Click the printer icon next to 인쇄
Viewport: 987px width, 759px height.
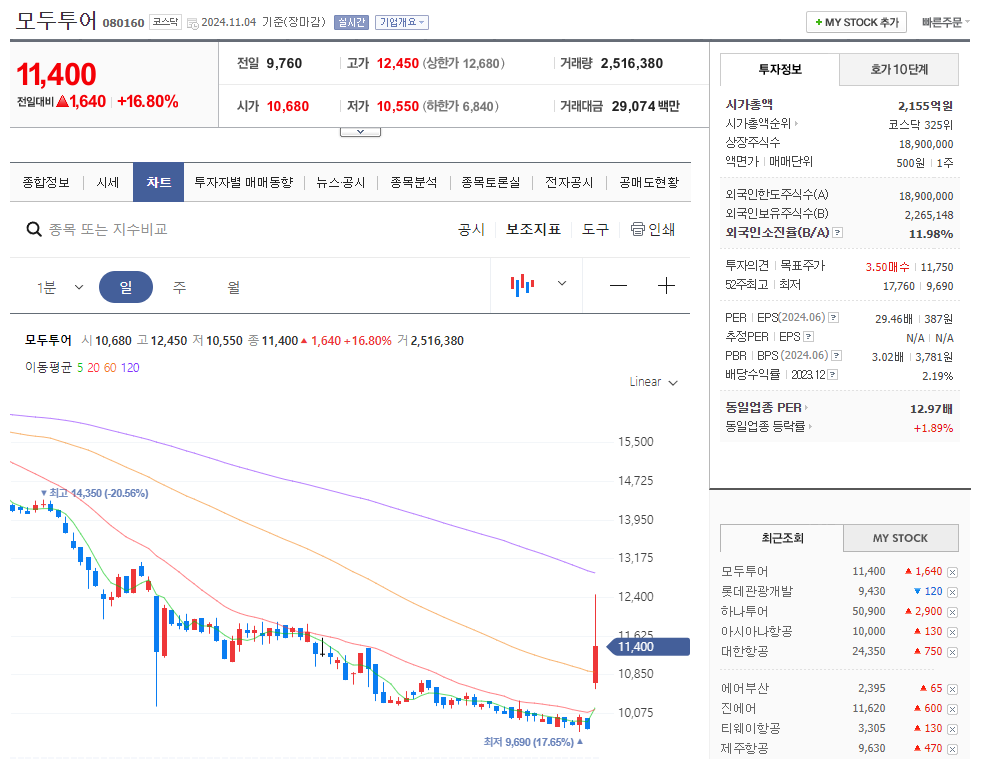point(638,229)
